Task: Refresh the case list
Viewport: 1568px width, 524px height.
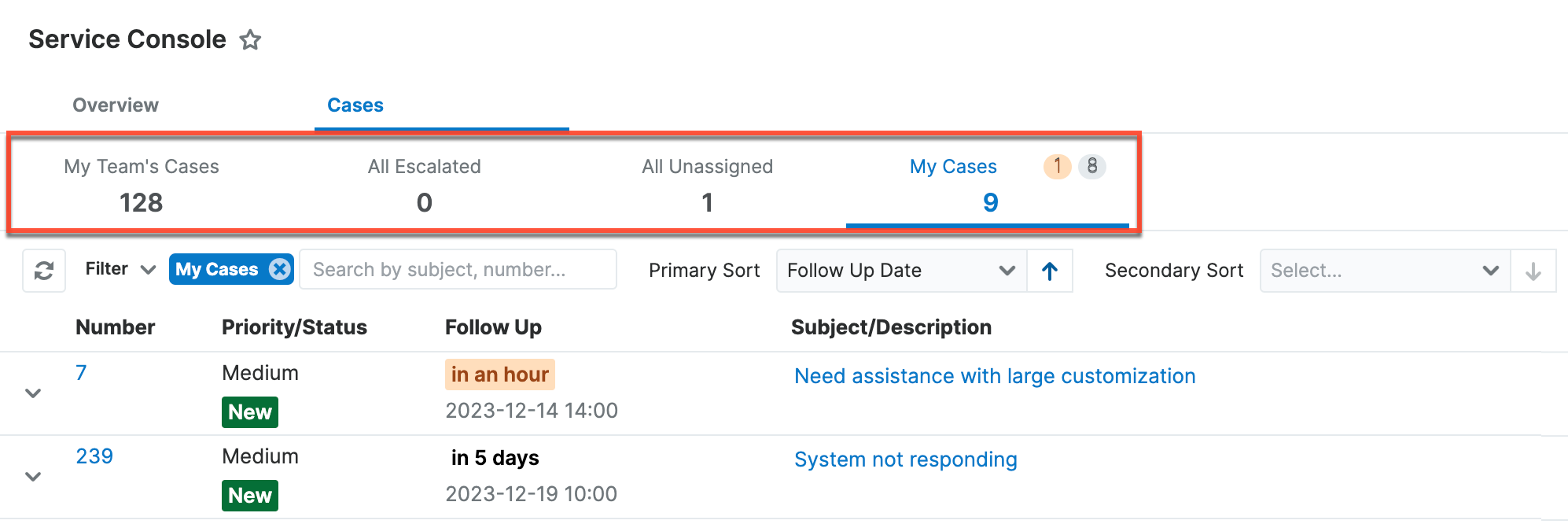Action: 43,270
